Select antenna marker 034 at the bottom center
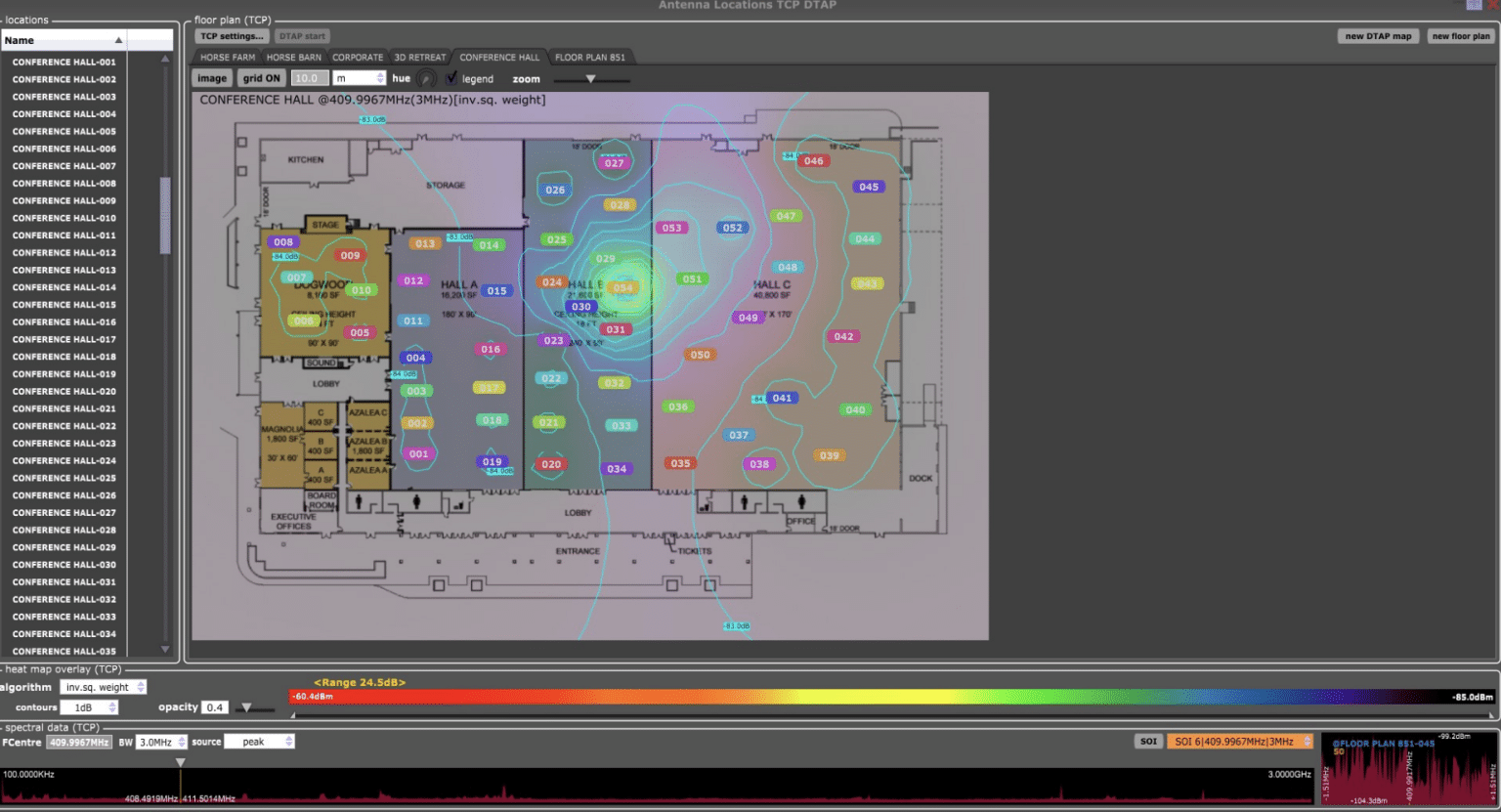Image resolution: width=1501 pixels, height=812 pixels. [x=617, y=468]
